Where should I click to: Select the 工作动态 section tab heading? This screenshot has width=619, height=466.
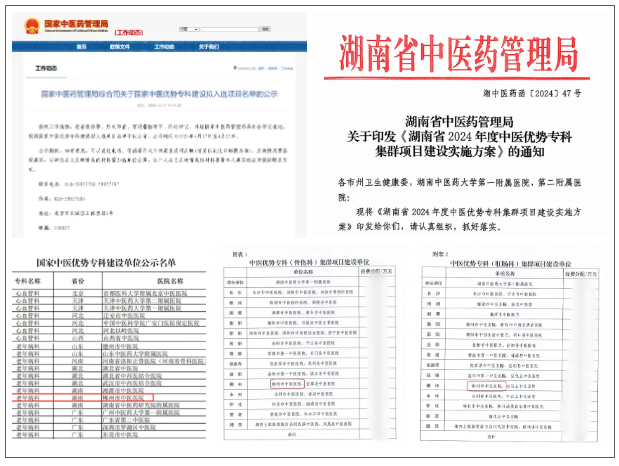click(x=46, y=68)
